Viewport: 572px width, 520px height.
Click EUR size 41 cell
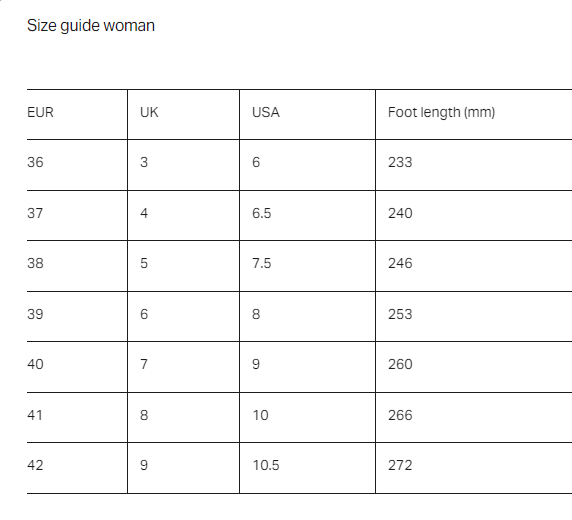[77, 417]
